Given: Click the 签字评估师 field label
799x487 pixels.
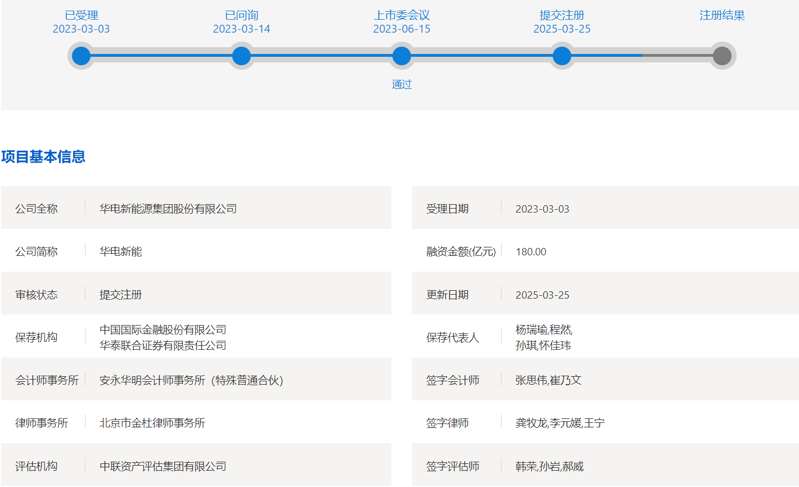Looking at the screenshot, I should click(452, 466).
